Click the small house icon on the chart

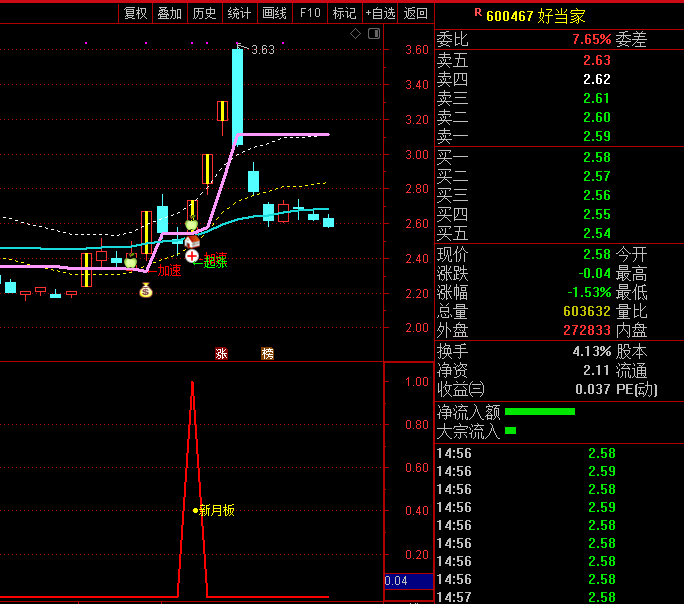coord(192,241)
